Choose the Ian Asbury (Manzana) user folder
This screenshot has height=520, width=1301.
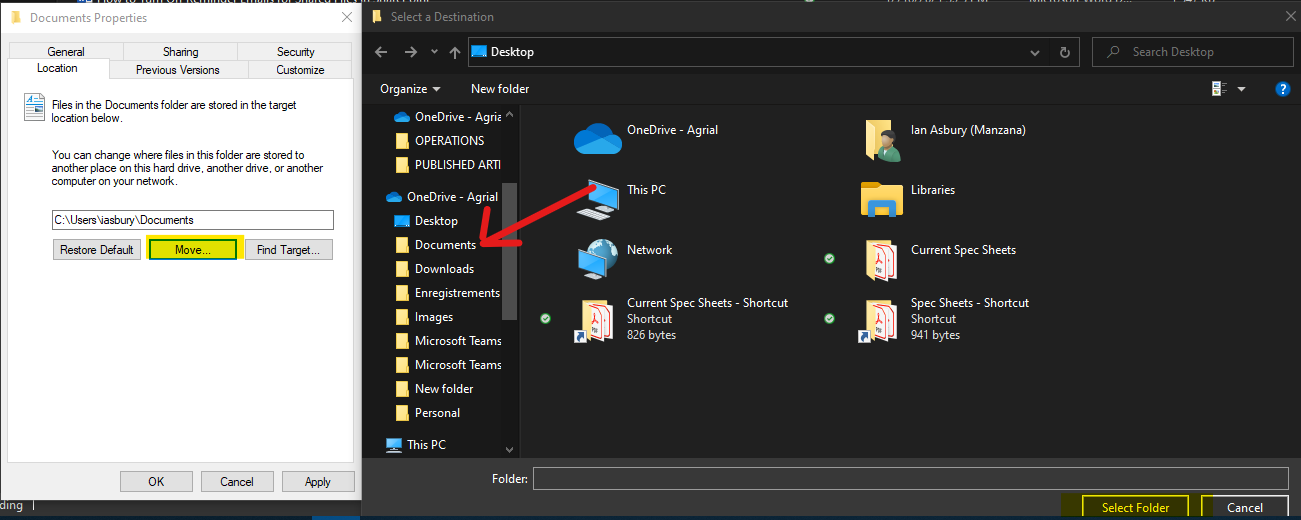click(x=882, y=140)
